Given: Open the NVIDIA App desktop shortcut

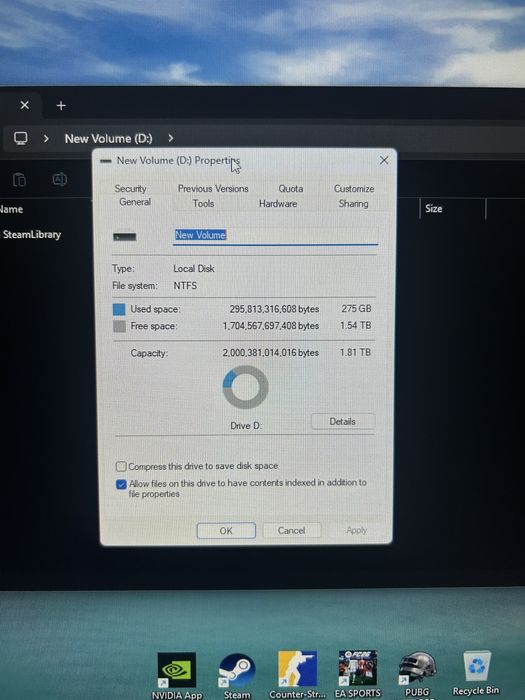Looking at the screenshot, I should click(177, 675).
